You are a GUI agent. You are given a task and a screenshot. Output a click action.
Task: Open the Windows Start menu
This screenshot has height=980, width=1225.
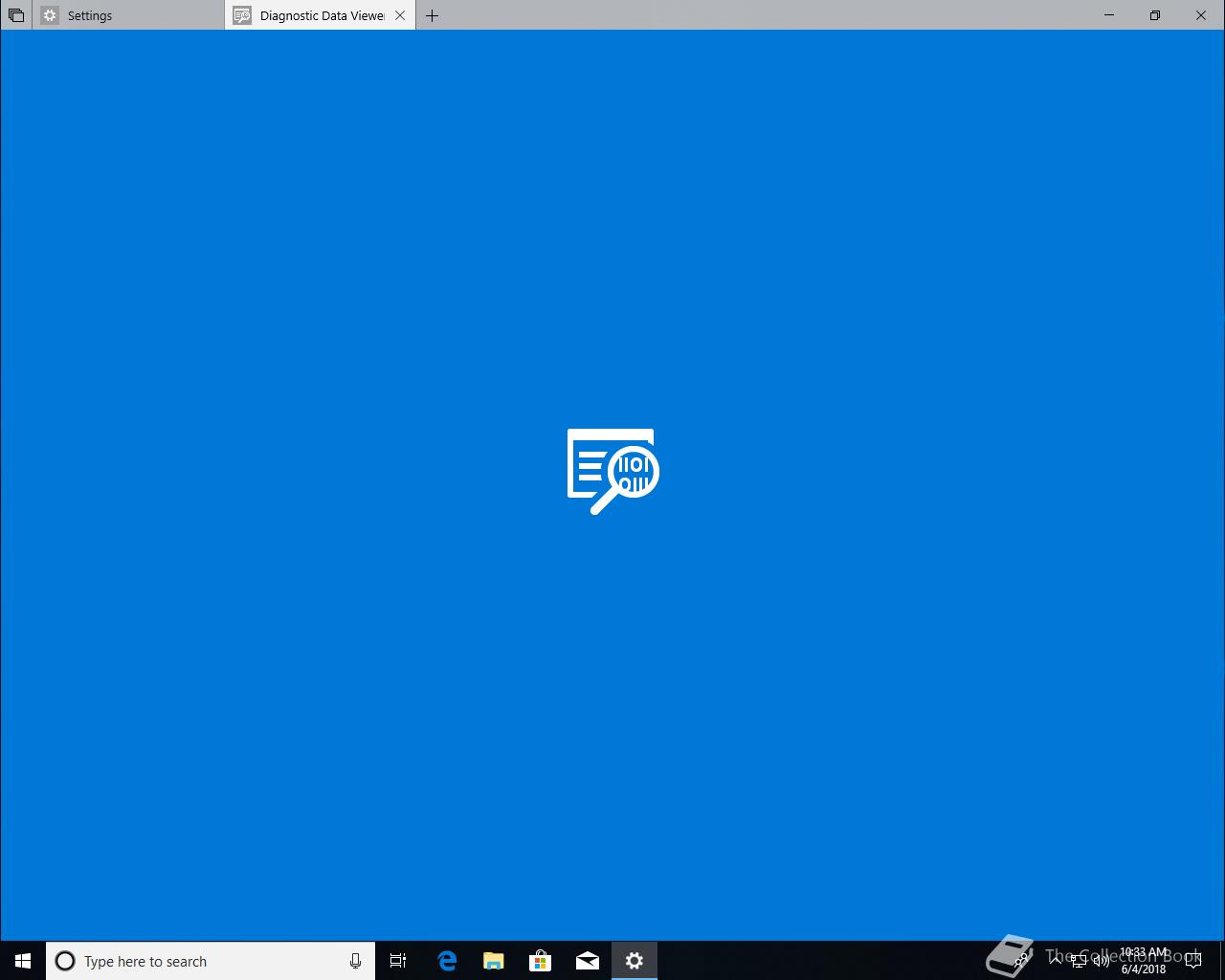(23, 961)
